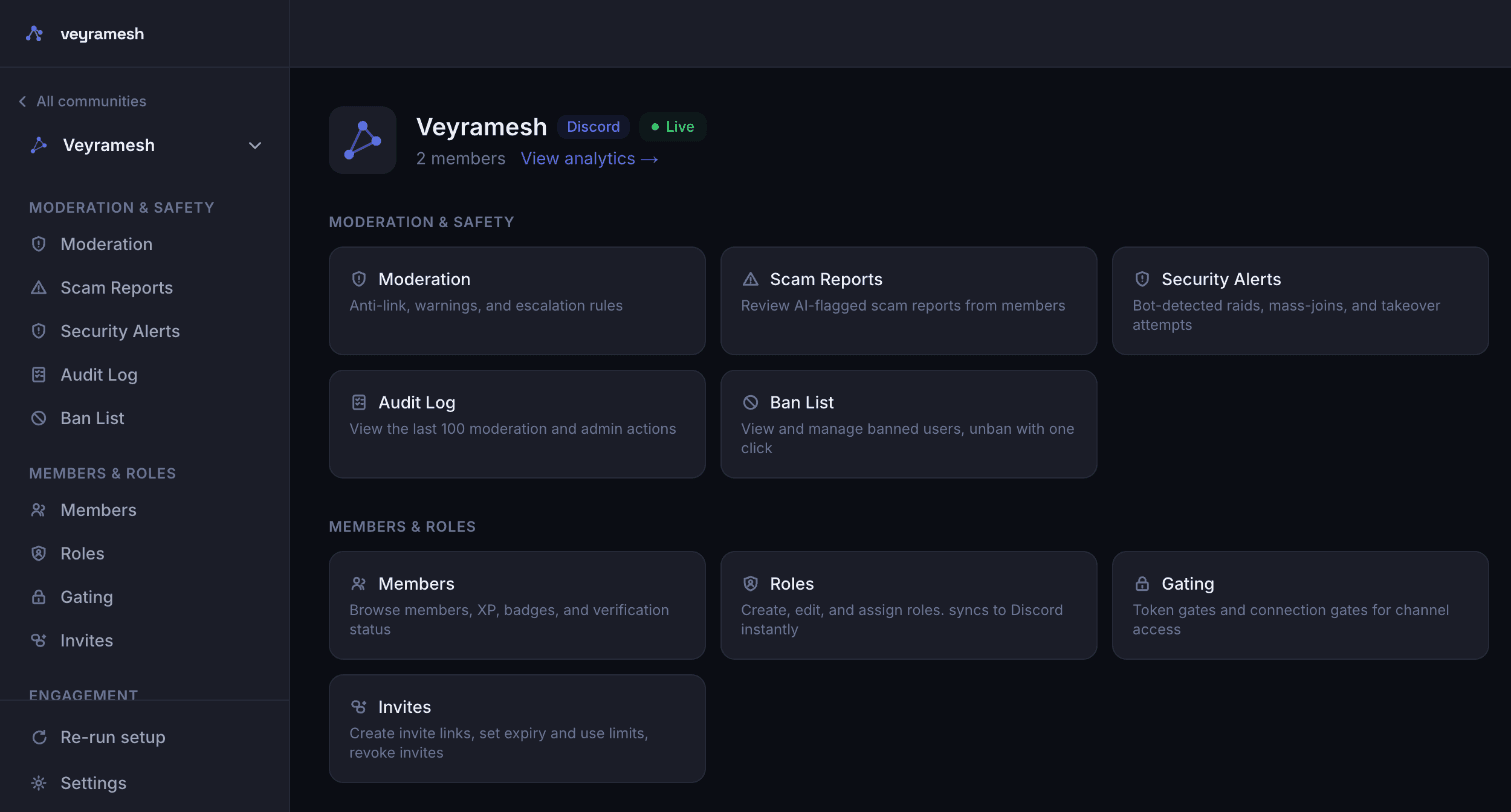Click 'Review AI-flagged scam reports from members' description
Image resolution: width=1511 pixels, height=812 pixels.
click(903, 306)
